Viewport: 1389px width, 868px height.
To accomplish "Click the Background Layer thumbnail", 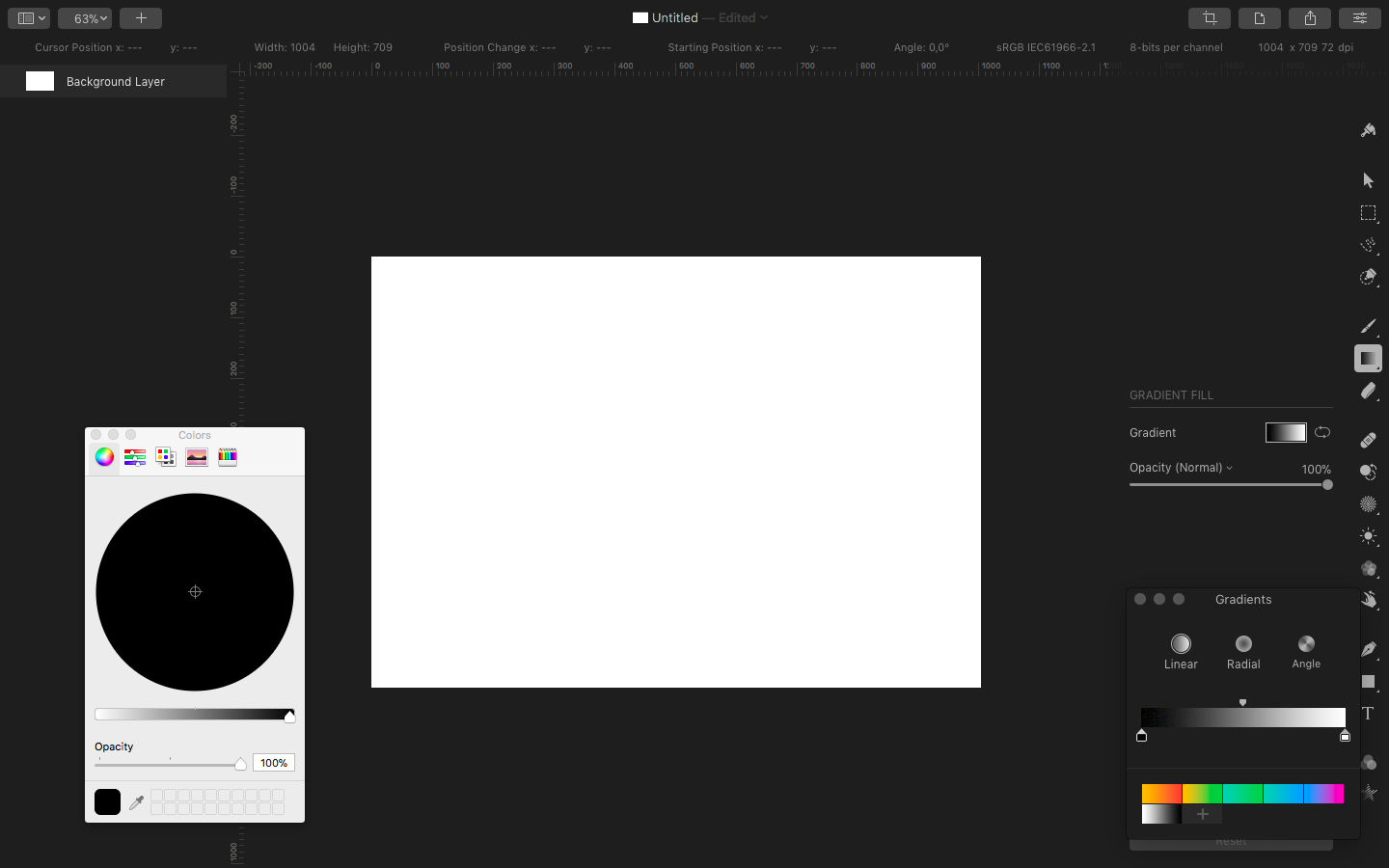I will pyautogui.click(x=40, y=81).
